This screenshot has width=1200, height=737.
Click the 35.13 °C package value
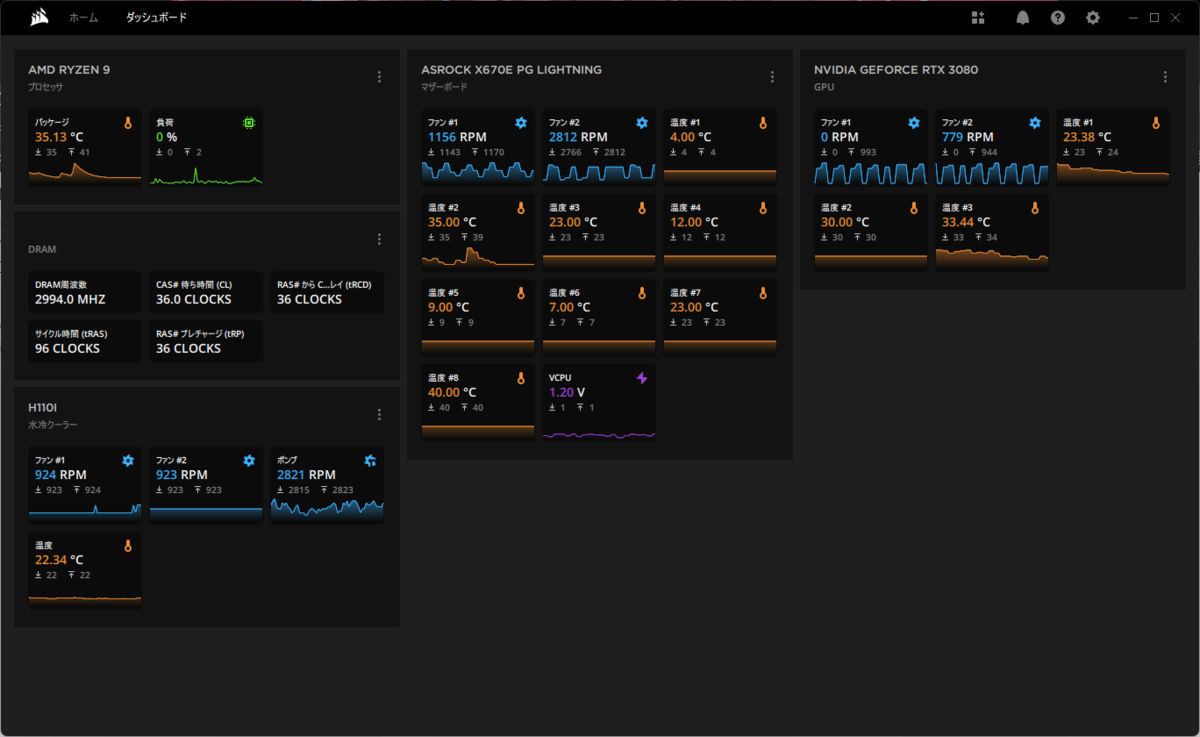point(59,137)
